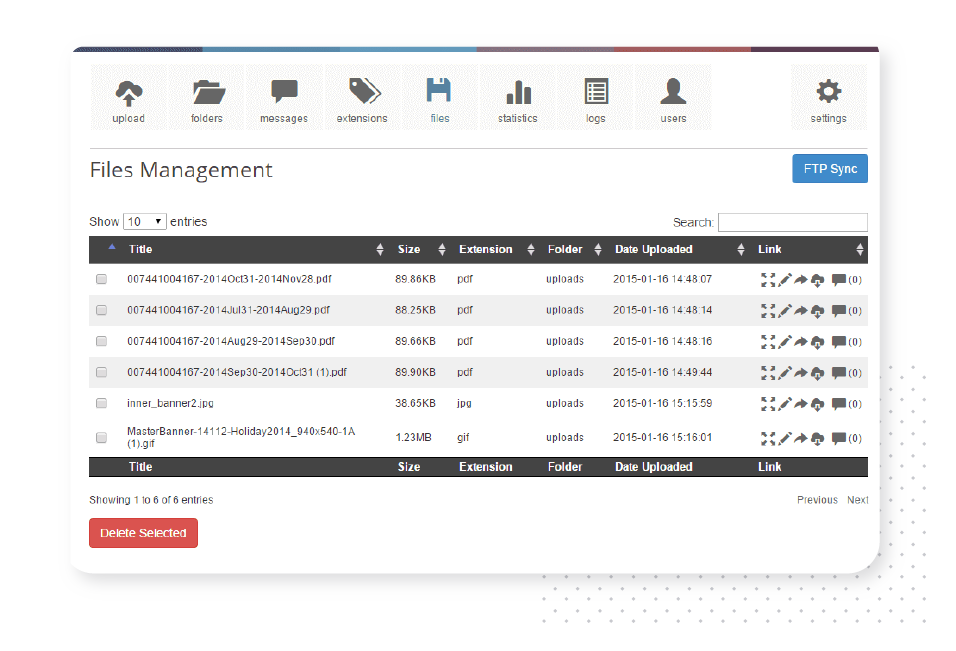Select the inner_banner2.jpg checkbox
The width and height of the screenshot is (956, 651).
click(x=101, y=404)
